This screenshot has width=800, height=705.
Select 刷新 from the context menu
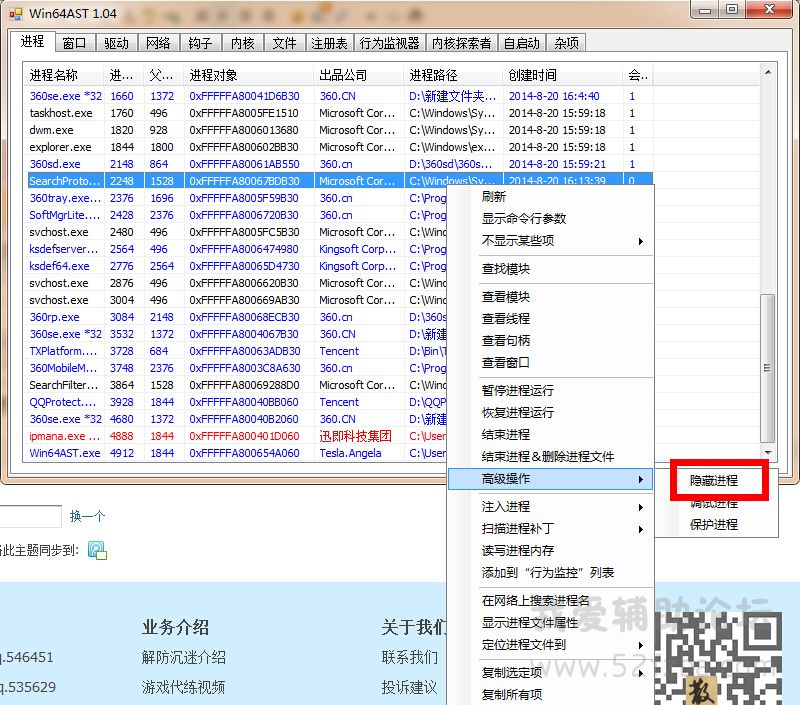(494, 197)
